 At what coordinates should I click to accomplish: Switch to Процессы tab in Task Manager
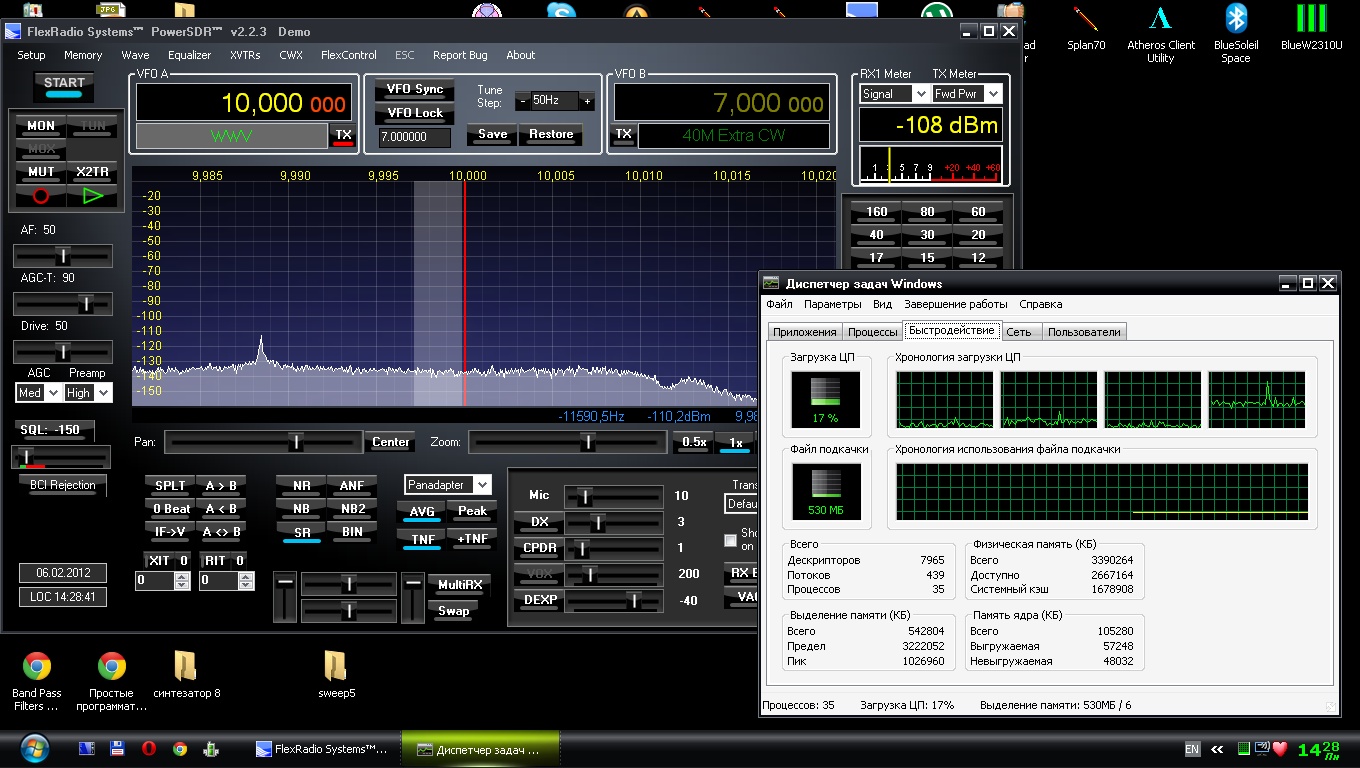coord(871,332)
